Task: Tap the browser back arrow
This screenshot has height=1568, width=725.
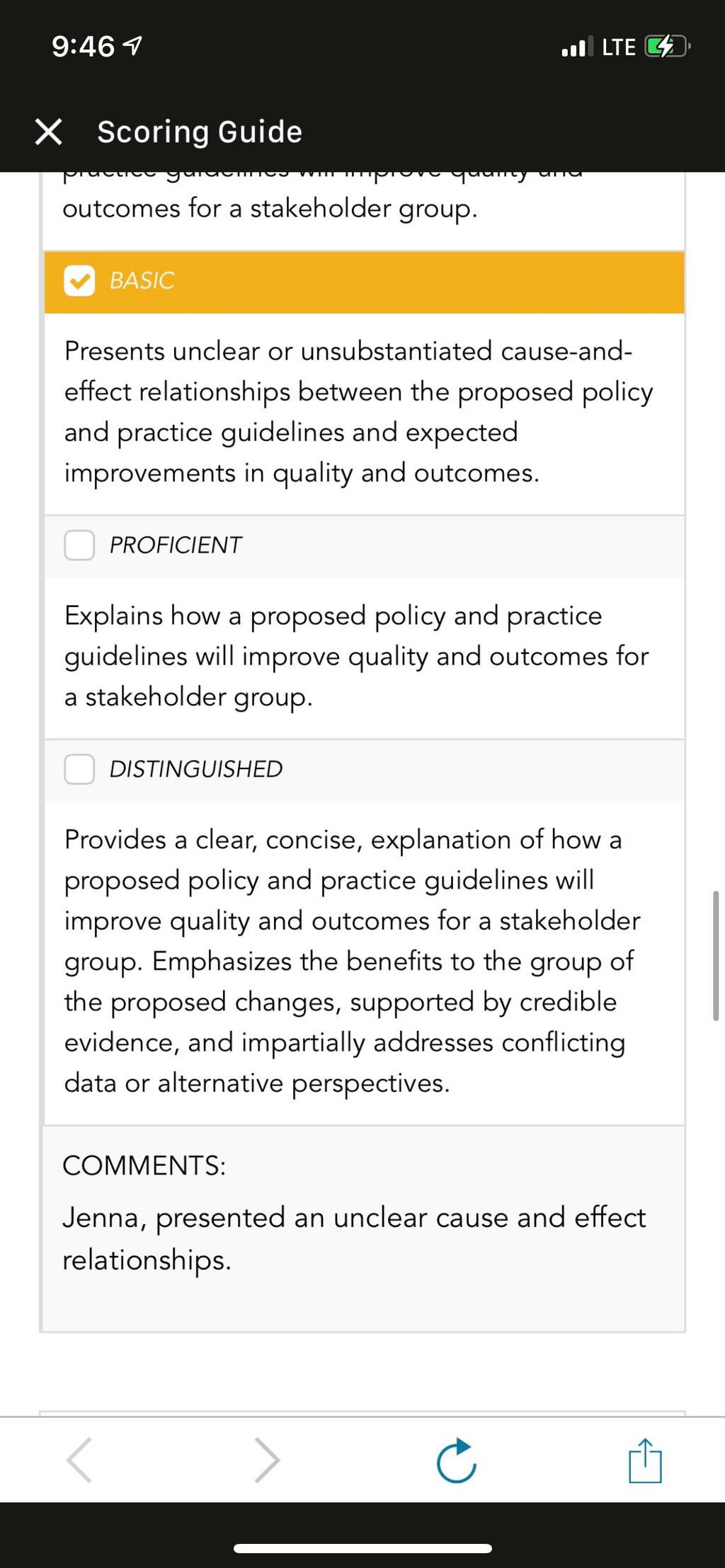Action: (79, 1460)
